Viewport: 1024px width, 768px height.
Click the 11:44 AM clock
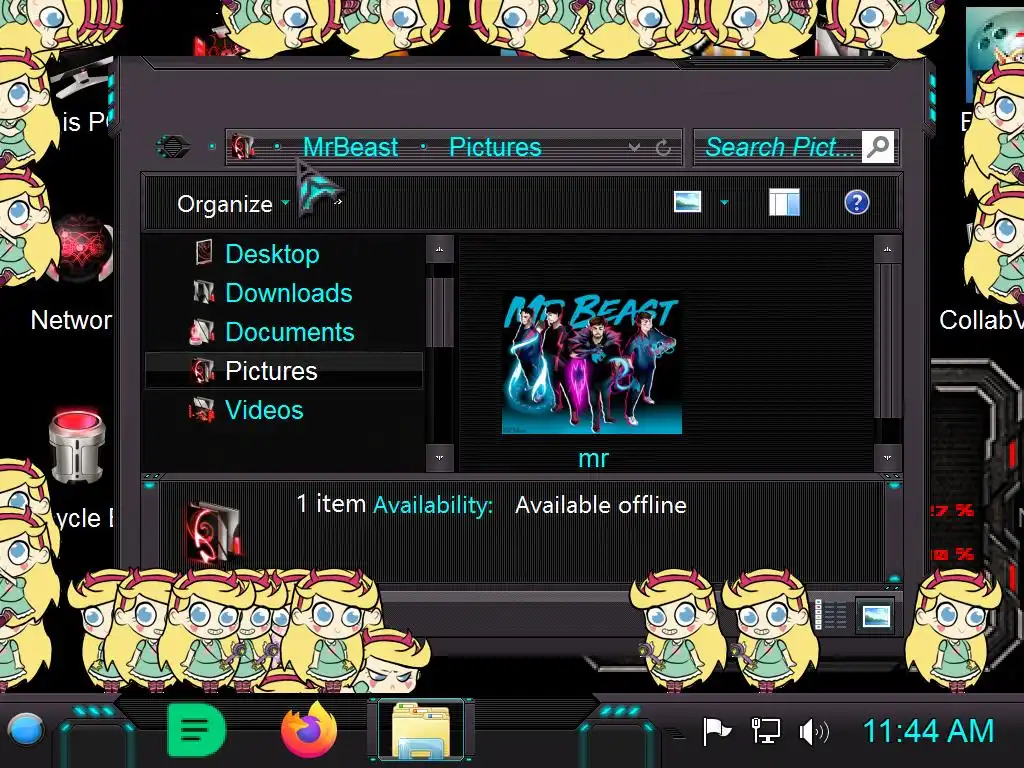coord(928,731)
